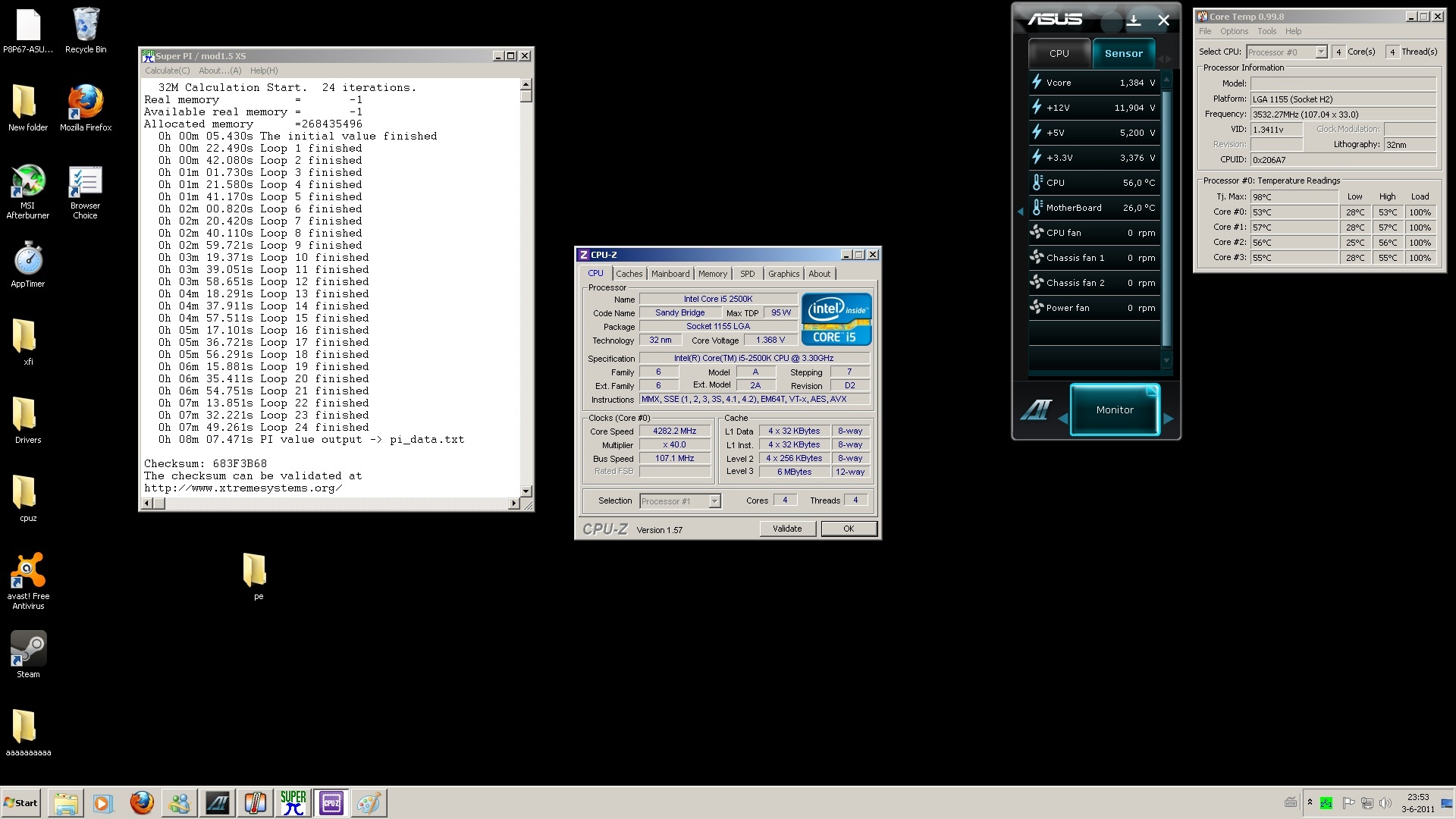This screenshot has height=819, width=1456.
Task: Open CPU-Z processor Selection dropdown
Action: (714, 501)
